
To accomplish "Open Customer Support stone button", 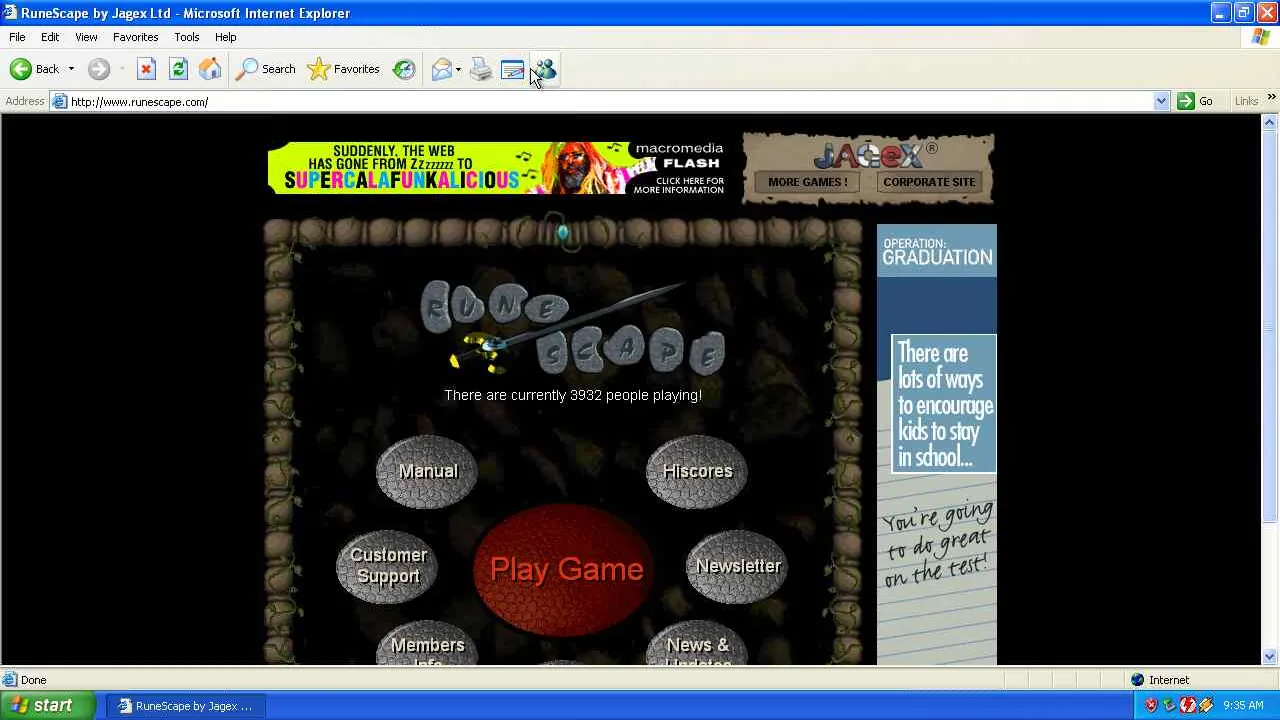I will click(x=388, y=566).
